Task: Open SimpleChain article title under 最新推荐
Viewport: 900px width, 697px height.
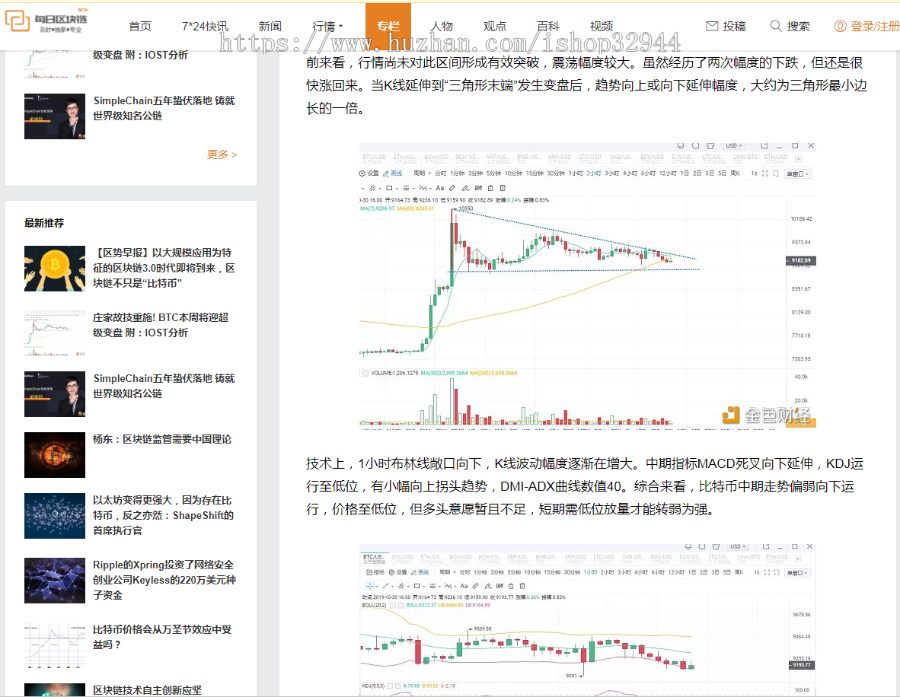Action: pos(164,386)
